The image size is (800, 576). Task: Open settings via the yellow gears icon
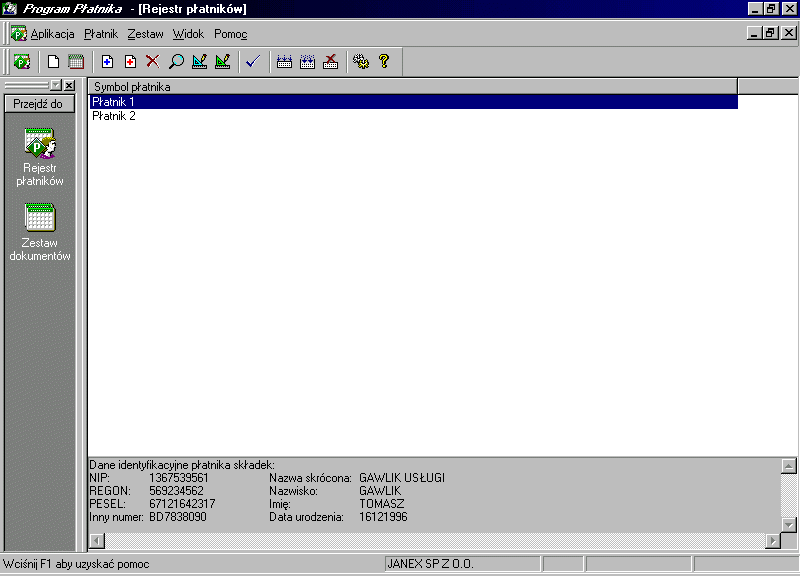361,62
